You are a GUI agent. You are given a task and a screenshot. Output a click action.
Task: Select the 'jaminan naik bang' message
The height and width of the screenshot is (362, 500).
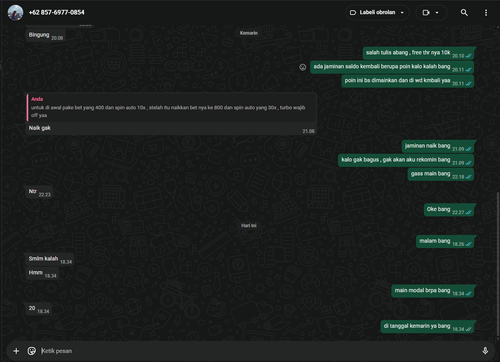pyautogui.click(x=438, y=146)
